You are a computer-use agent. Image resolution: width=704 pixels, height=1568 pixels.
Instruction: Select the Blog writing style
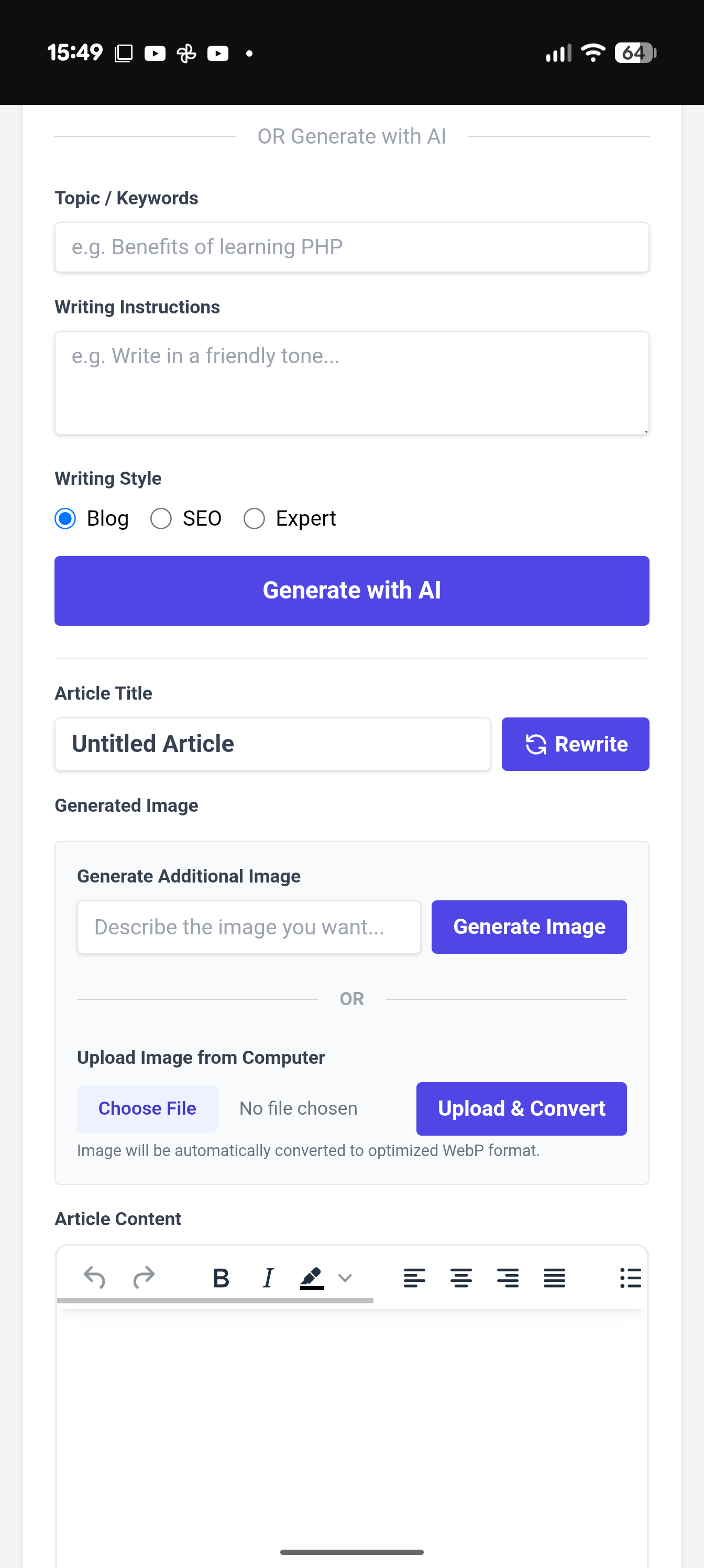tap(65, 519)
